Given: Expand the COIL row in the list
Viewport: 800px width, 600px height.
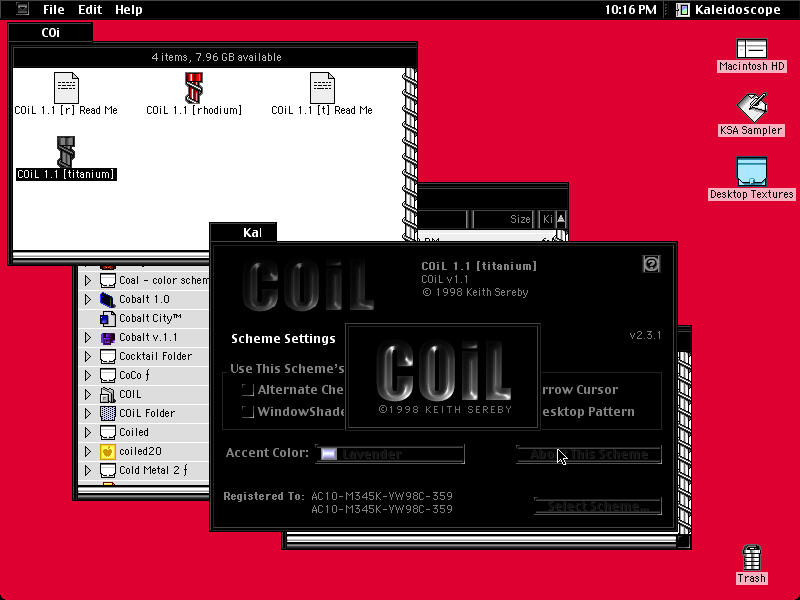Looking at the screenshot, I should point(88,394).
